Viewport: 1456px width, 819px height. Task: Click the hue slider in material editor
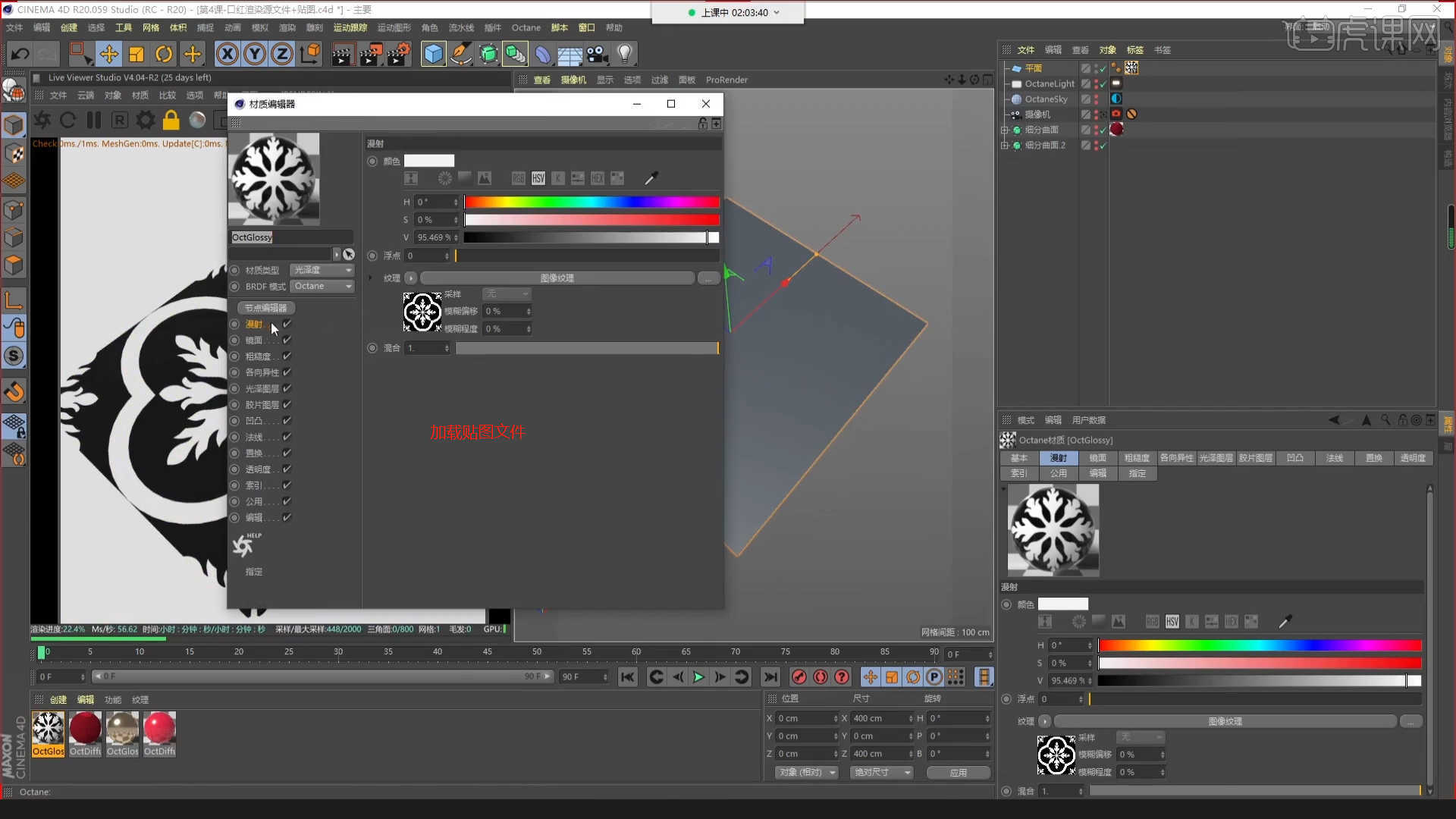point(591,202)
